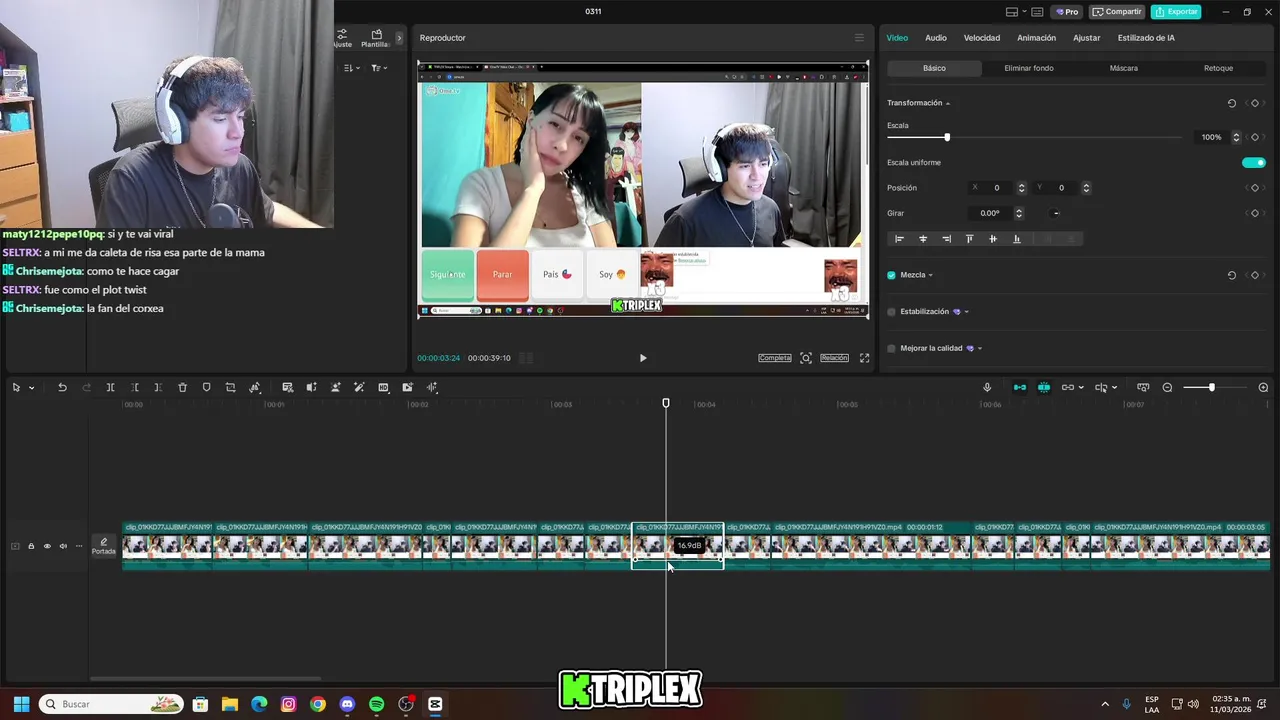Add keyframe for Escala

(x=1255, y=137)
